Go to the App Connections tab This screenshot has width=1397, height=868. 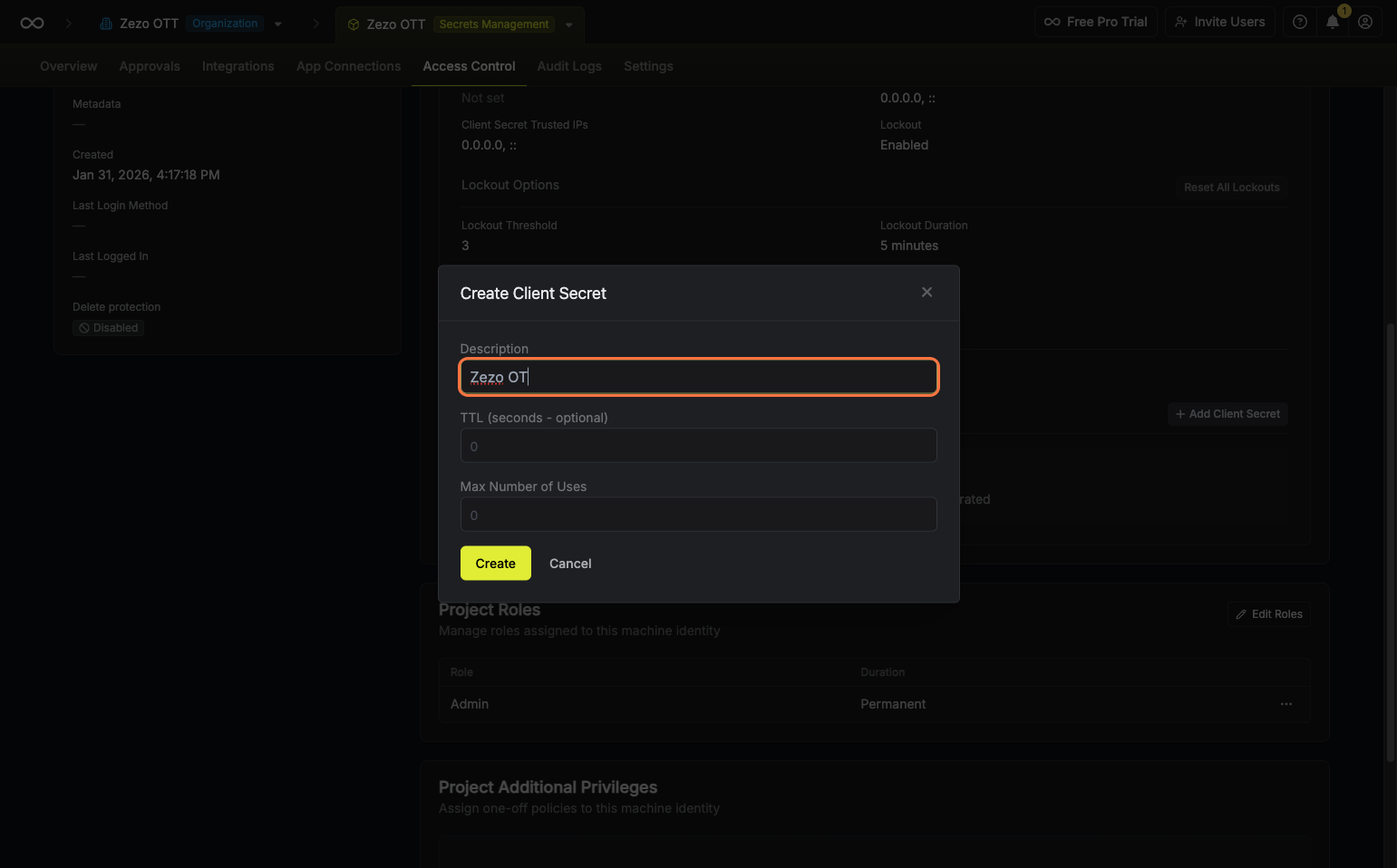tap(348, 66)
